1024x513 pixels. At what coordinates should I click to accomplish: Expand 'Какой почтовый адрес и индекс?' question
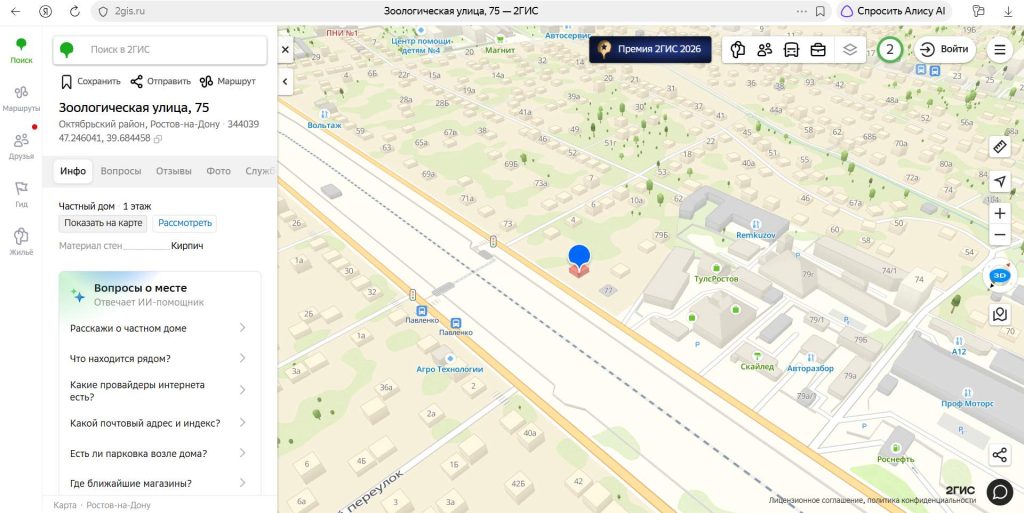coord(158,423)
